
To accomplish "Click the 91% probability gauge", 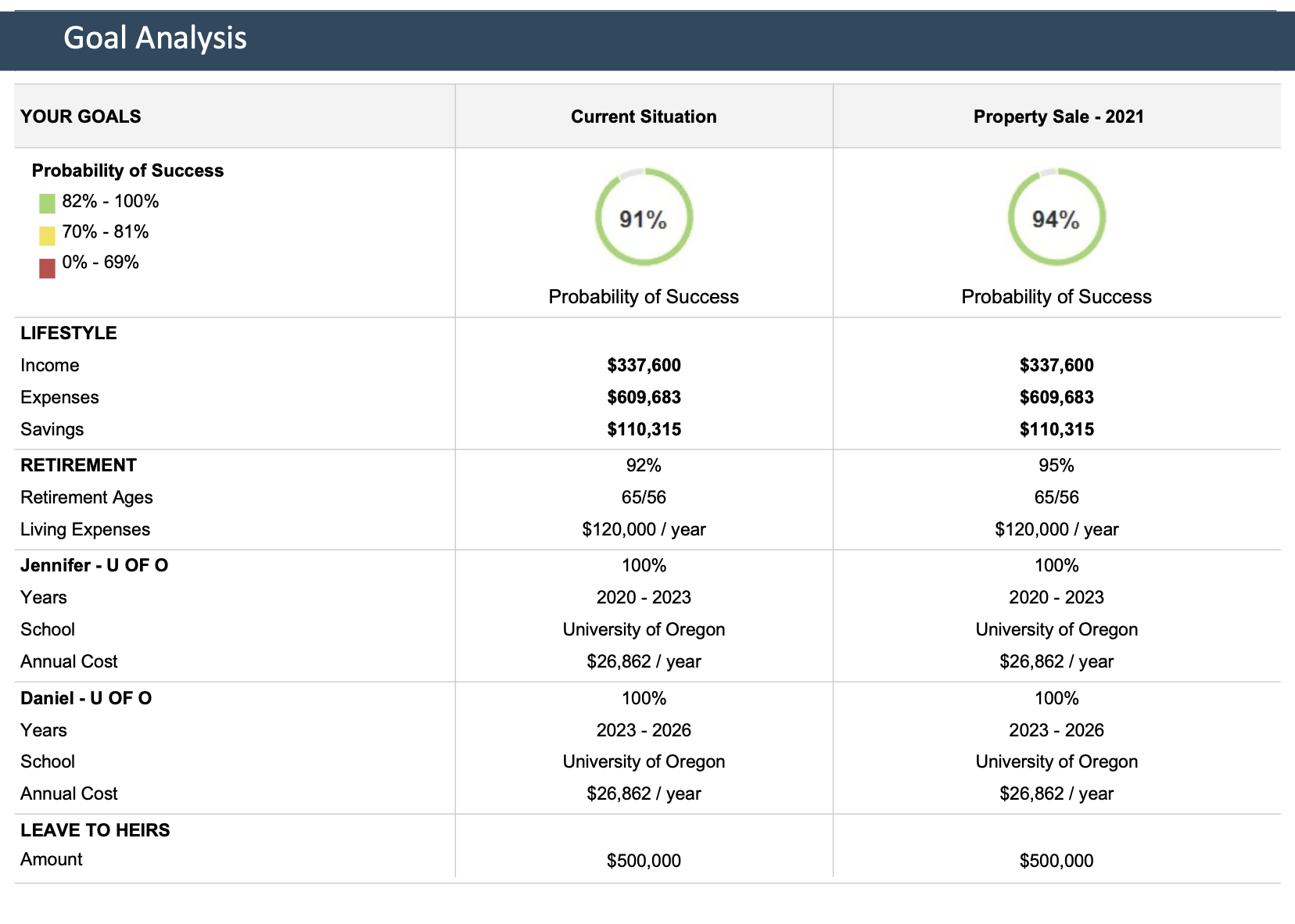I will tap(644, 218).
